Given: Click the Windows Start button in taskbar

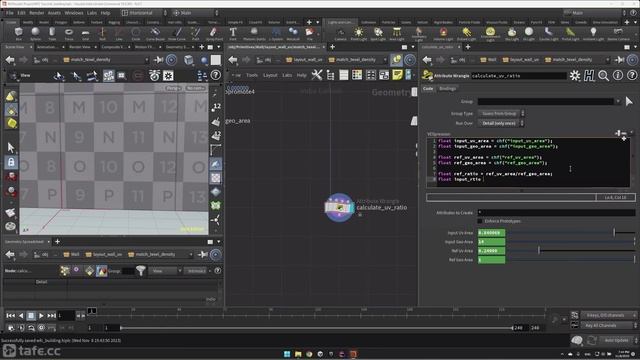Looking at the screenshot, I should pyautogui.click(x=287, y=354).
